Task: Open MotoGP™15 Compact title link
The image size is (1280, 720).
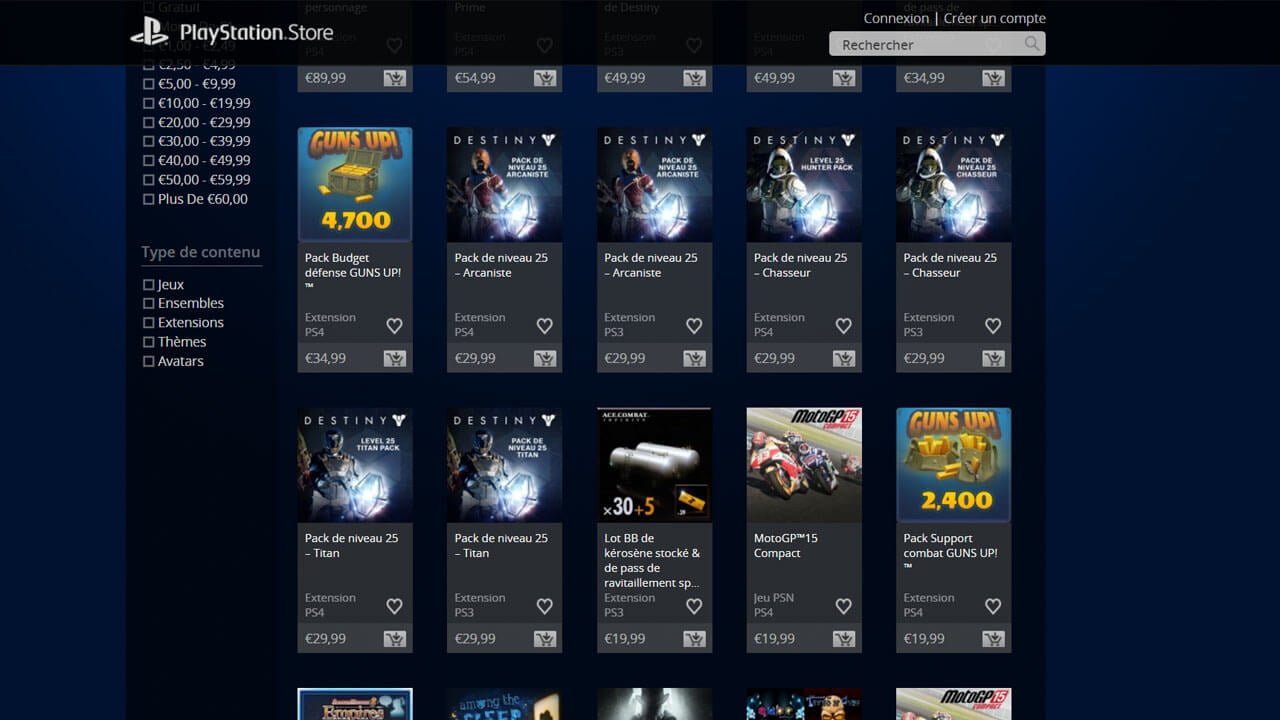Action: pyautogui.click(x=786, y=545)
